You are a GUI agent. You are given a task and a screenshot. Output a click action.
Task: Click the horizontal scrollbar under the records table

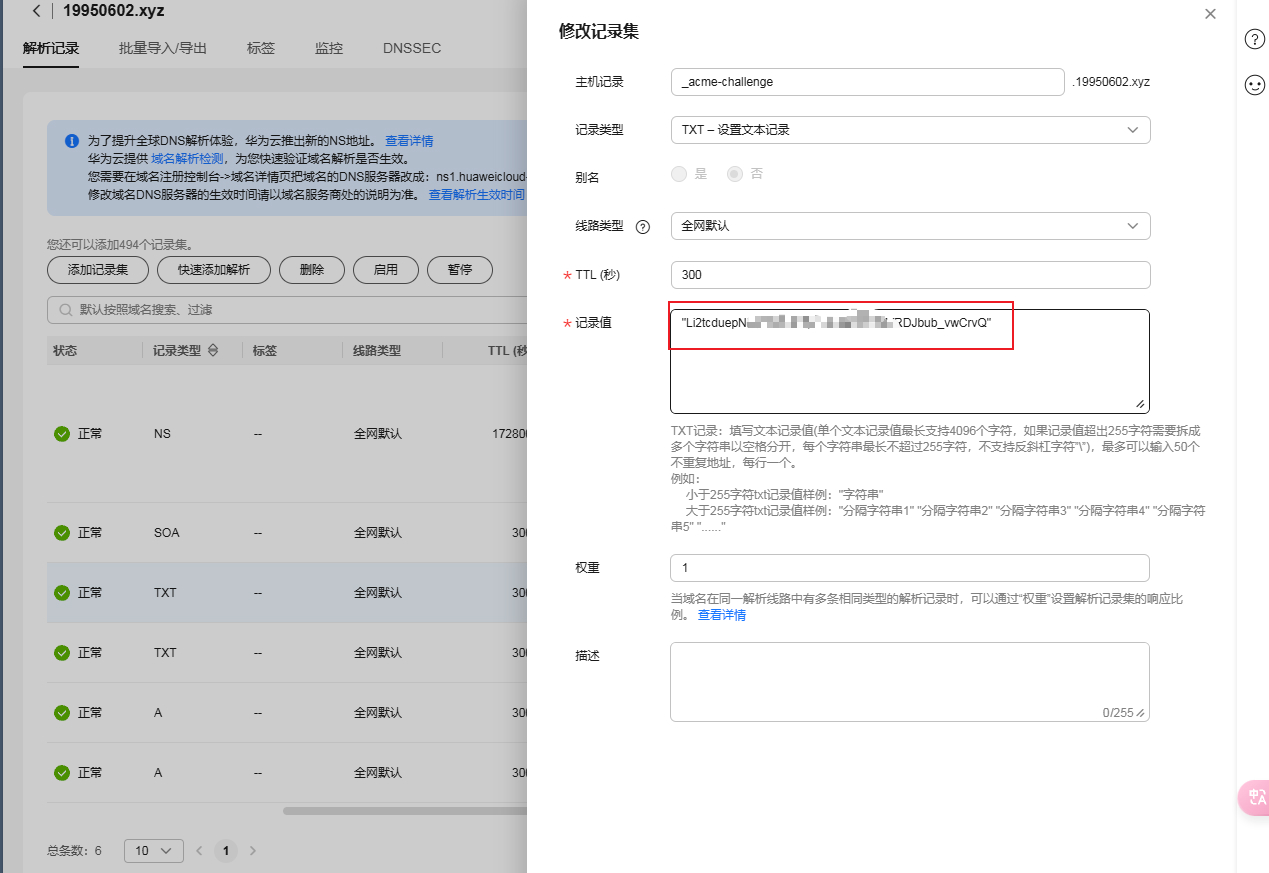(400, 811)
